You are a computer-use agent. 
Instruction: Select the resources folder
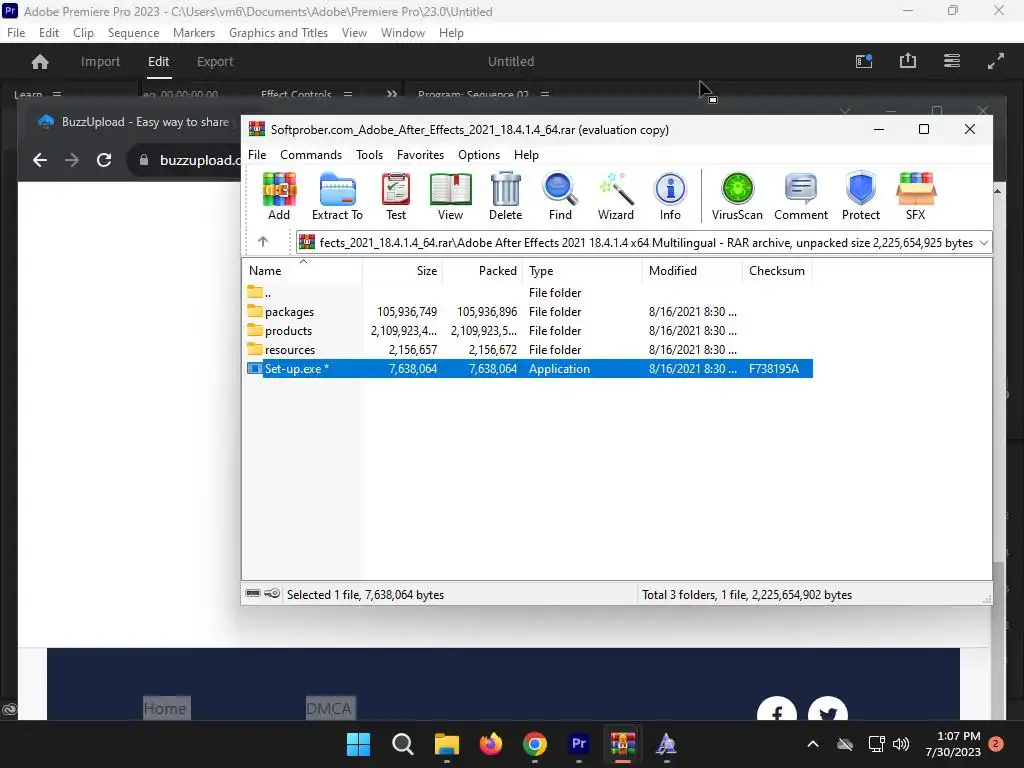point(530,349)
